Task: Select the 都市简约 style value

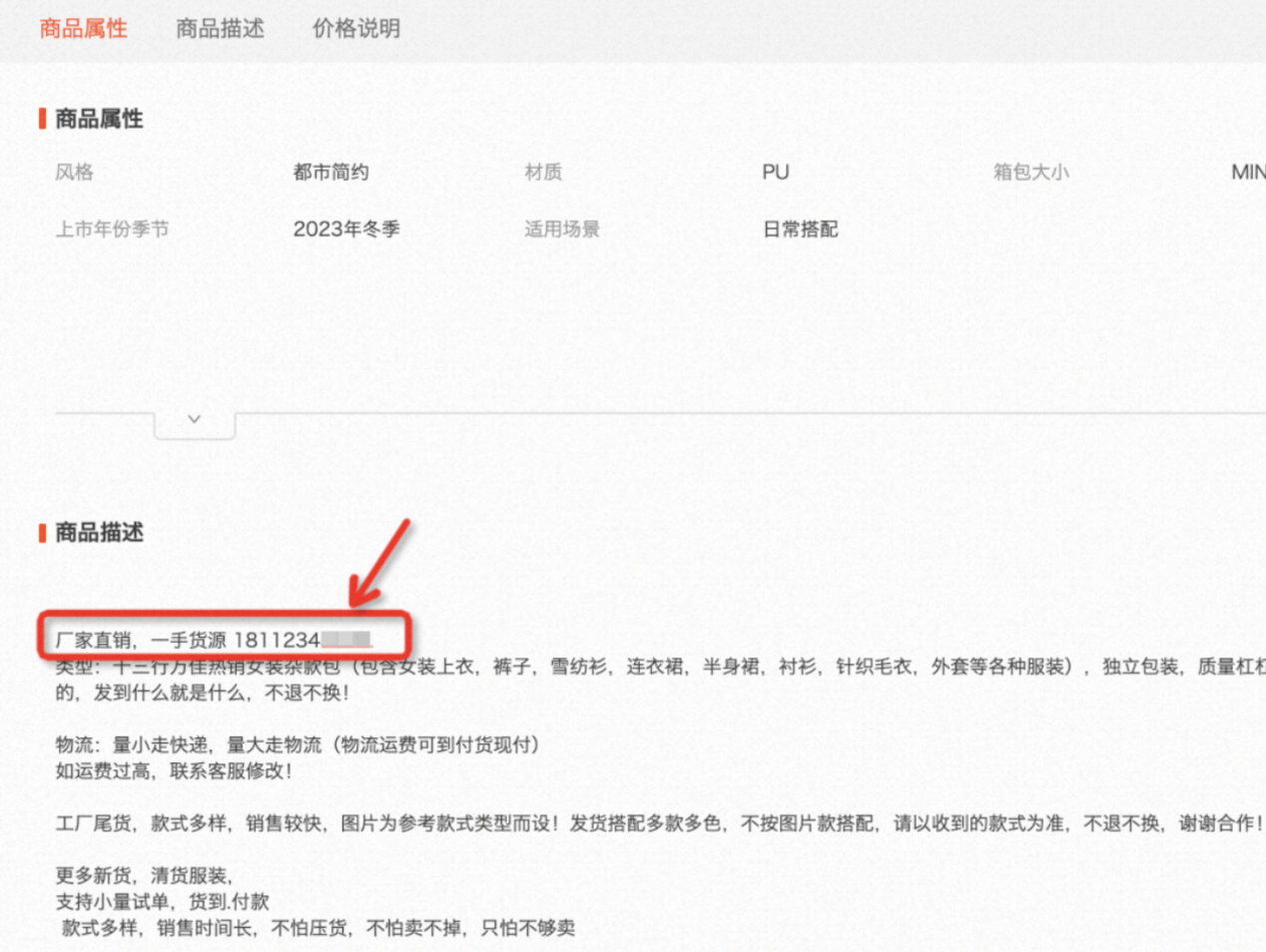Action: [328, 172]
